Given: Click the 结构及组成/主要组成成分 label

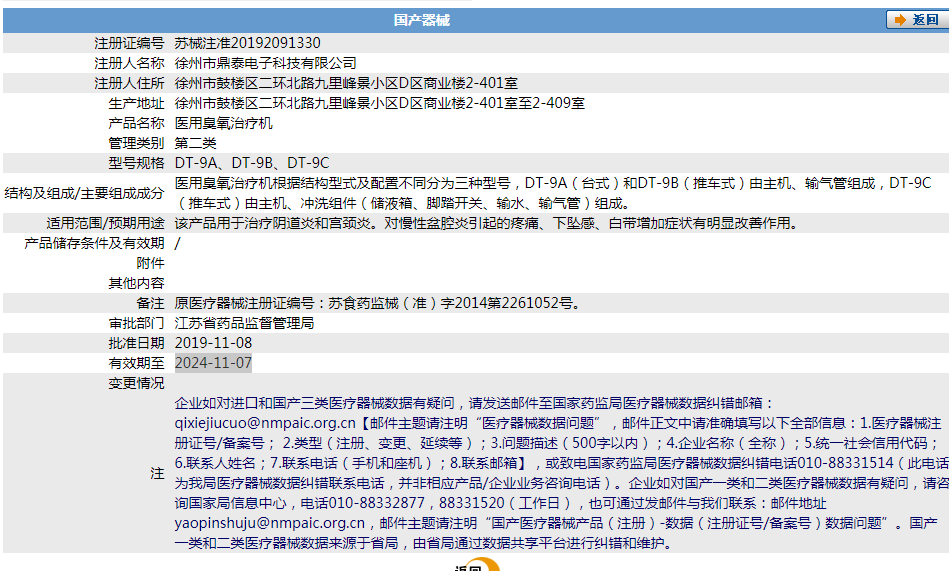Looking at the screenshot, I should click(x=84, y=193).
